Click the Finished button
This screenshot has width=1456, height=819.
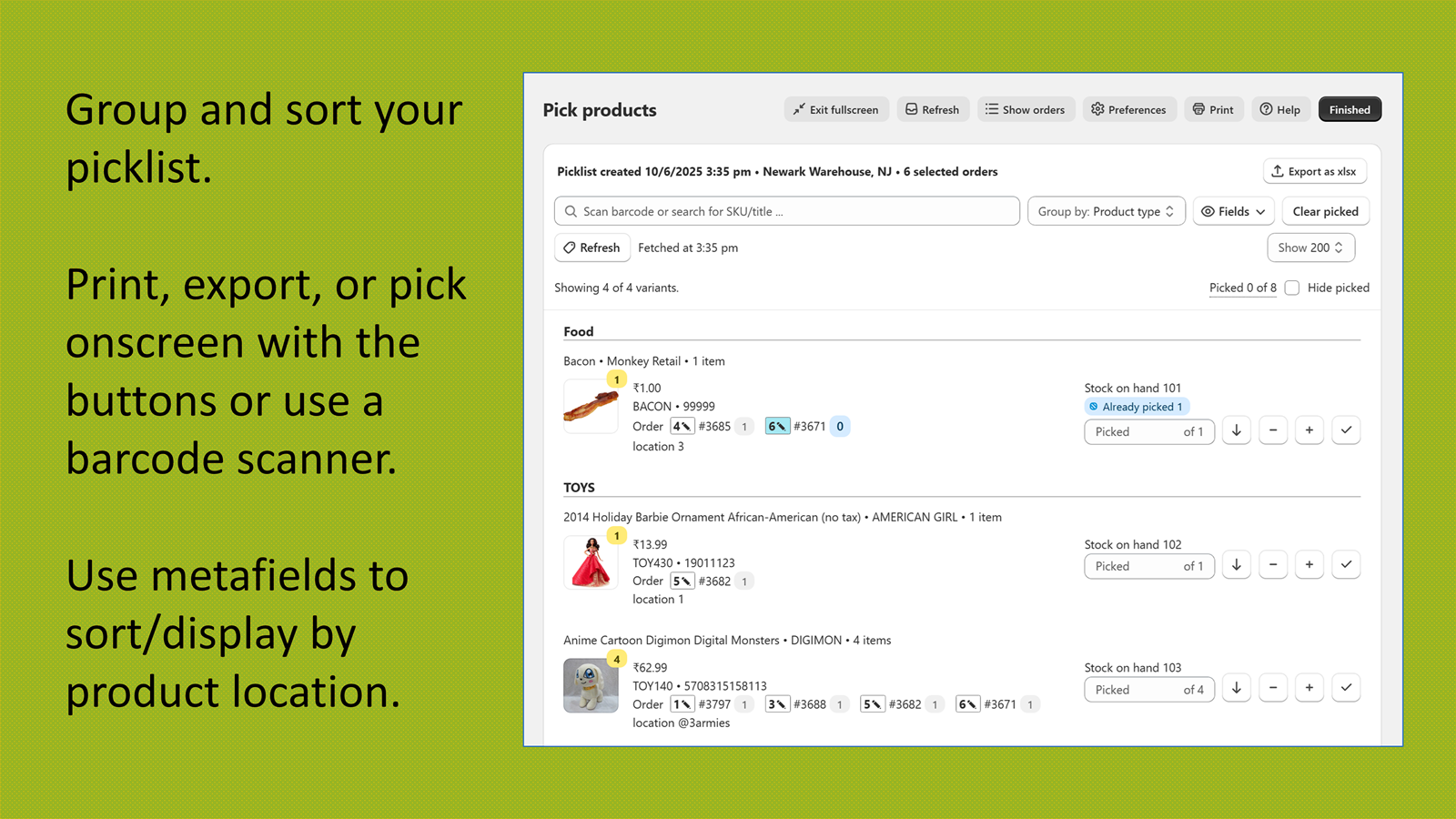1350,109
